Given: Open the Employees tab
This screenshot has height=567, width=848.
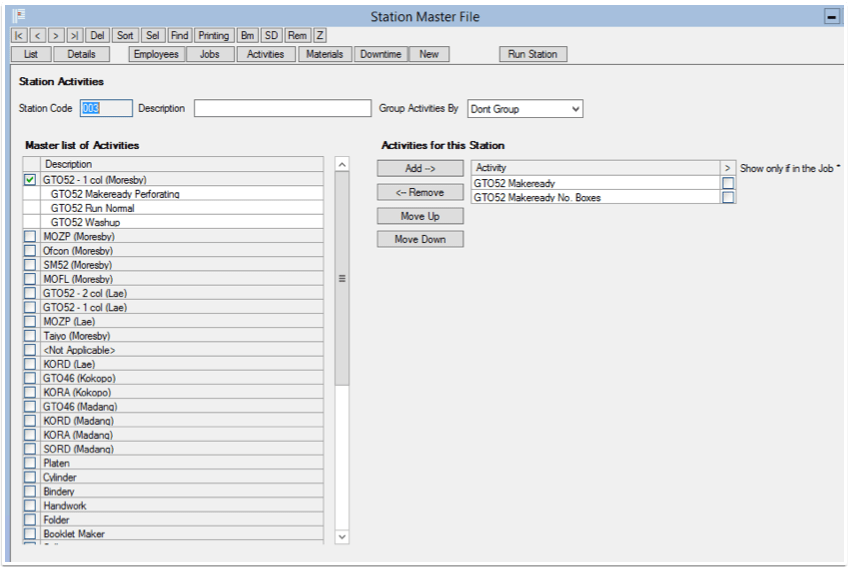Looking at the screenshot, I should 156,54.
